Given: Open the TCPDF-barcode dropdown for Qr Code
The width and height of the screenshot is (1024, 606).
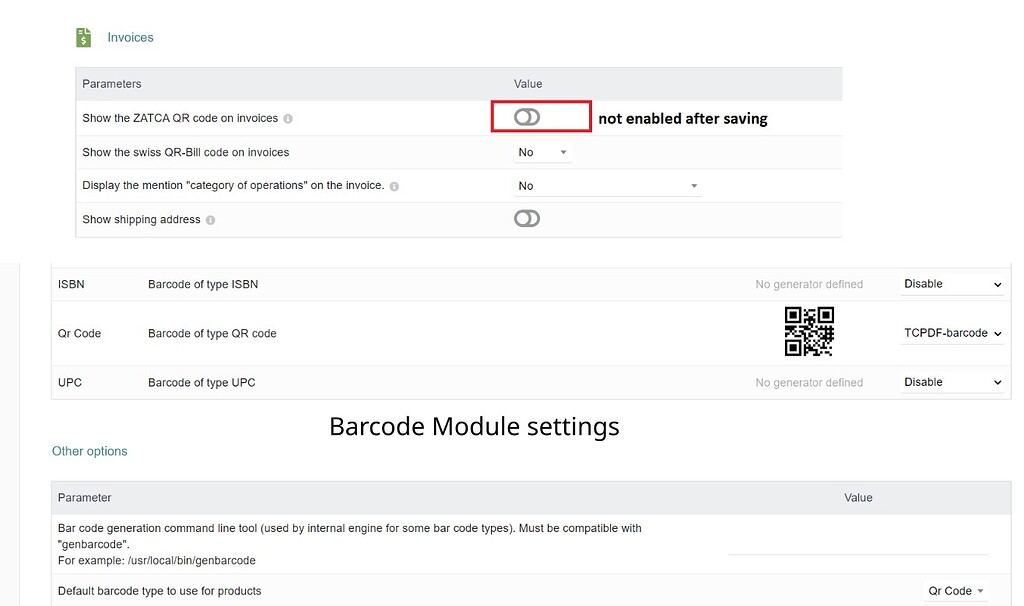Looking at the screenshot, I should [x=951, y=333].
